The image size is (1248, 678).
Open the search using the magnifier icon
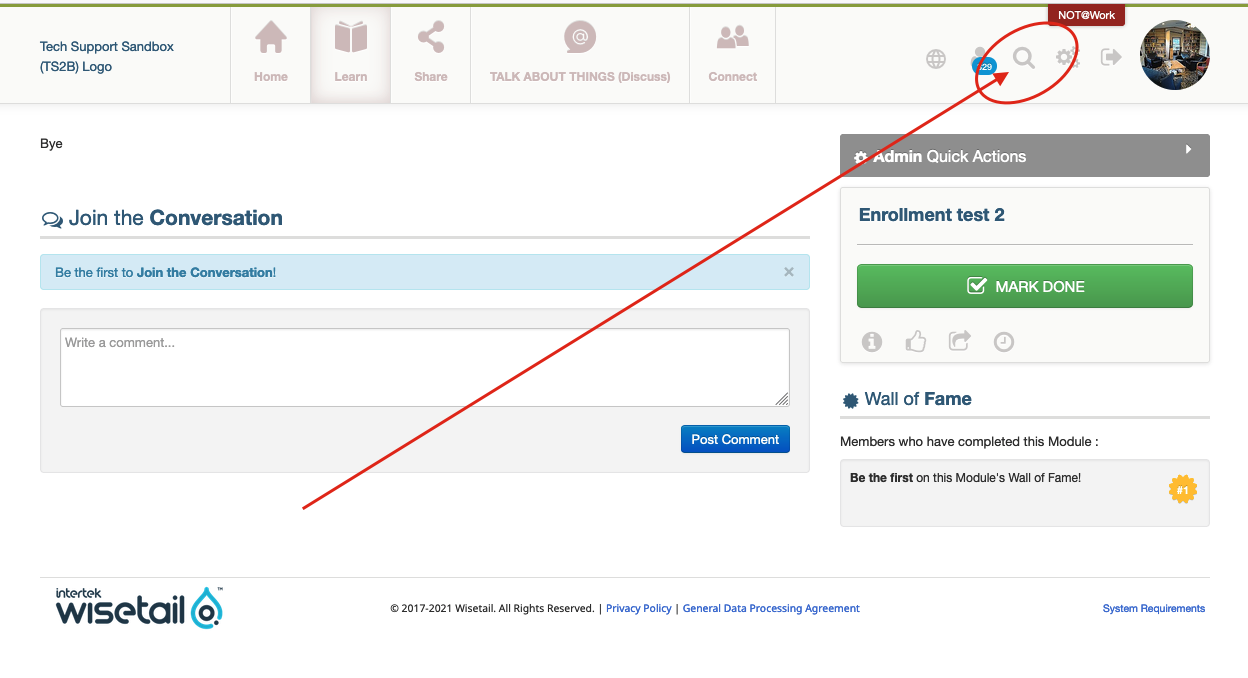click(x=1023, y=58)
